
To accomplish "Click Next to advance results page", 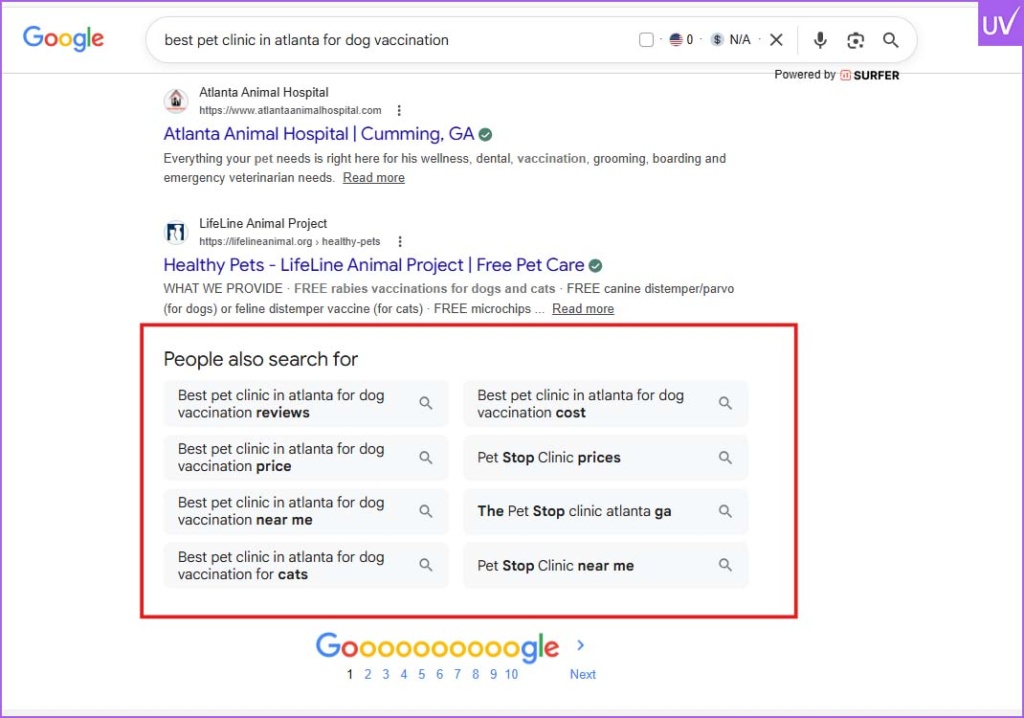I will coord(582,674).
